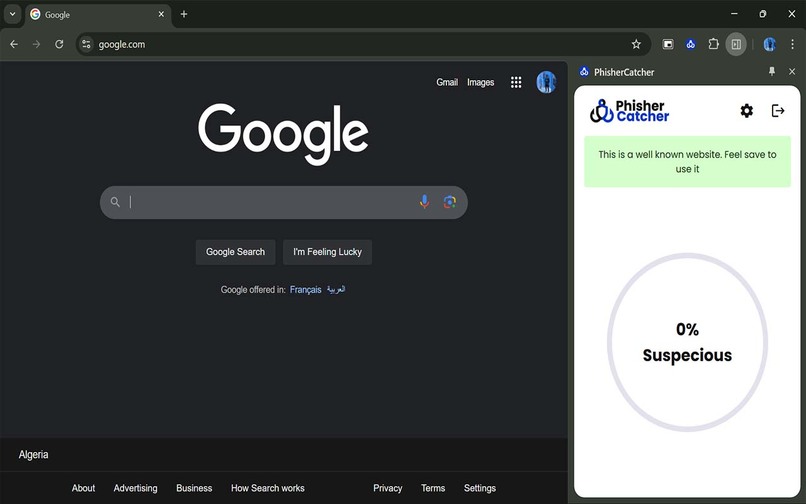Open a new tab with the plus
The width and height of the screenshot is (806, 504).
click(x=184, y=14)
